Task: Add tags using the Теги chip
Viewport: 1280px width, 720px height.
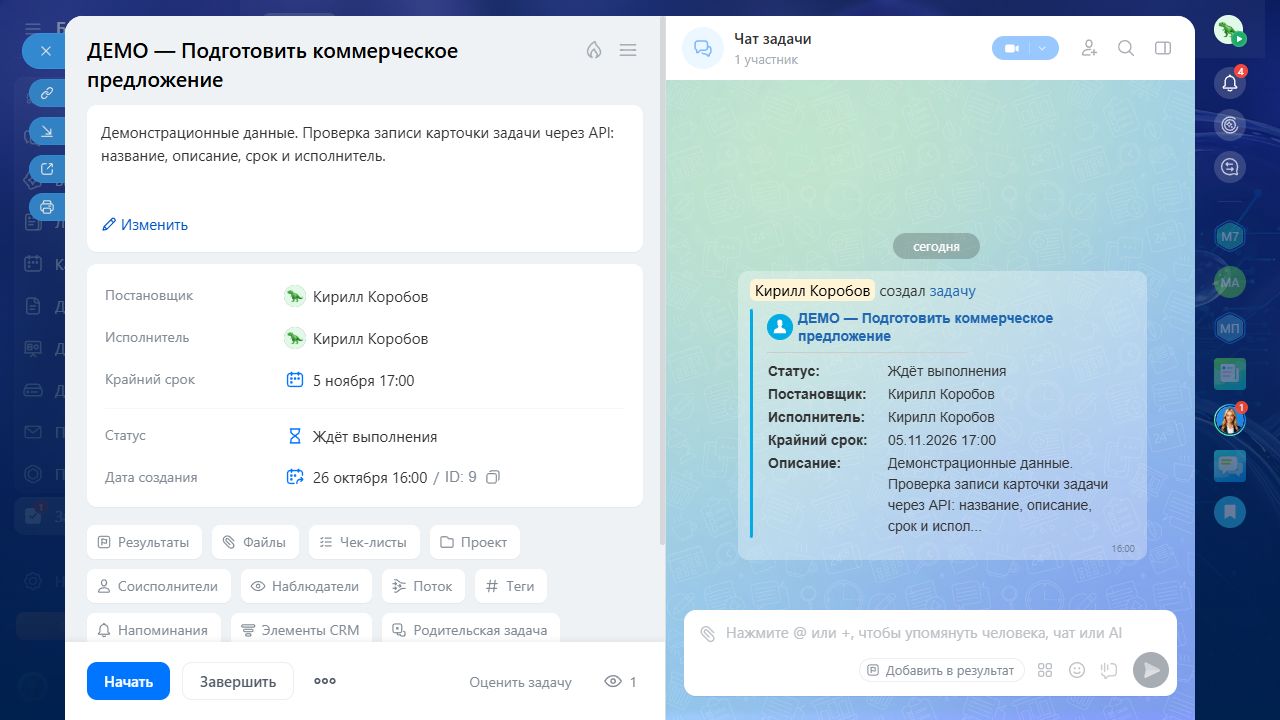Action: [x=511, y=586]
